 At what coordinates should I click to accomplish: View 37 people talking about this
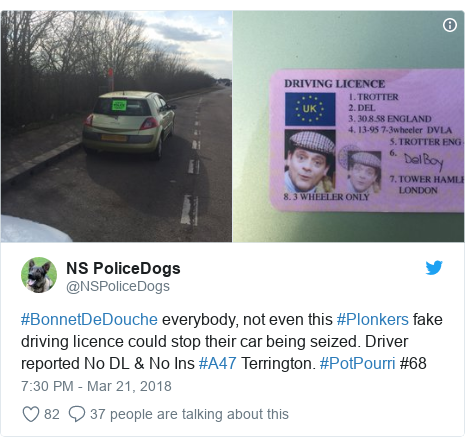coord(189,414)
